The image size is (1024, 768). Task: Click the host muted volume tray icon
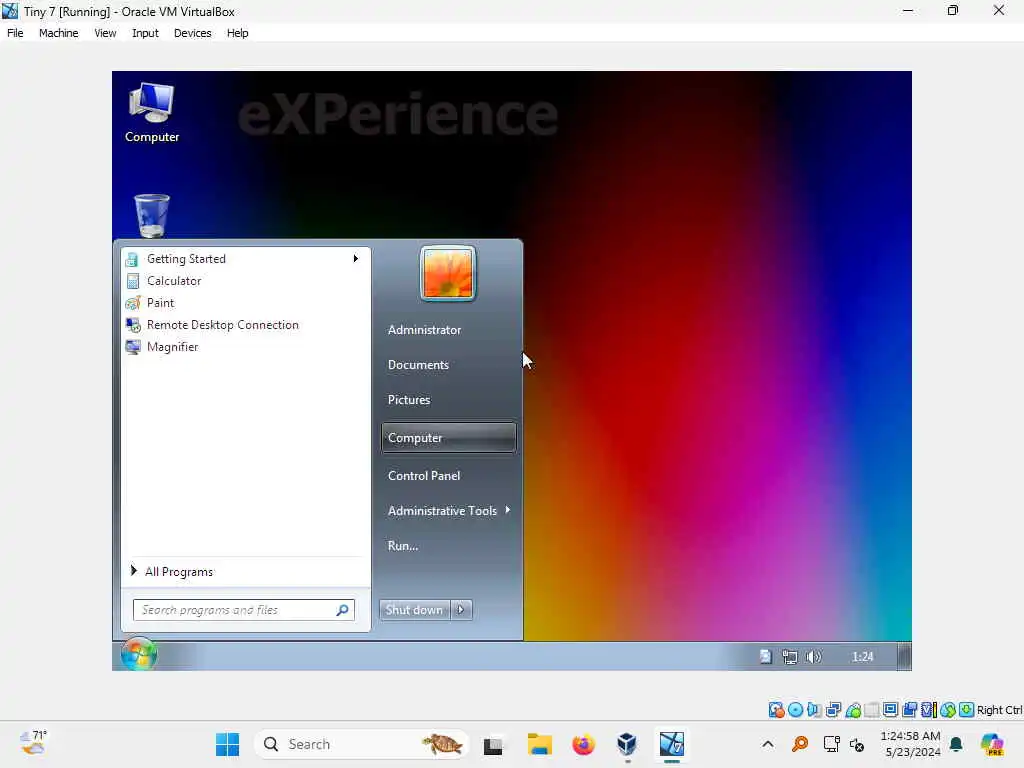[x=857, y=744]
